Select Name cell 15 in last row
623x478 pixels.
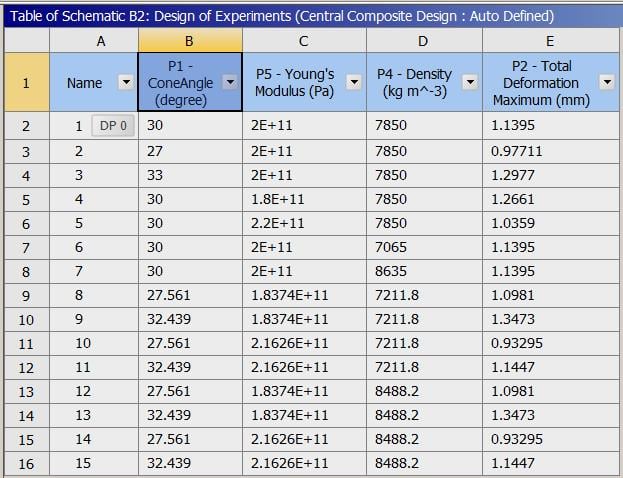(94, 463)
